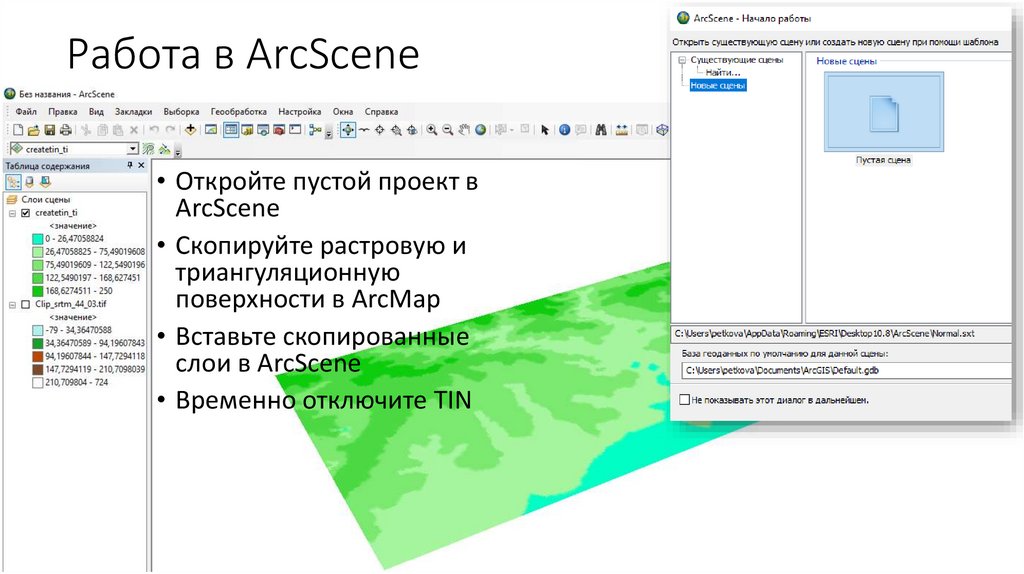Viewport: 1024px width, 574px height.
Task: Click swatch for 0 - 26,47058824
Action: [38, 239]
